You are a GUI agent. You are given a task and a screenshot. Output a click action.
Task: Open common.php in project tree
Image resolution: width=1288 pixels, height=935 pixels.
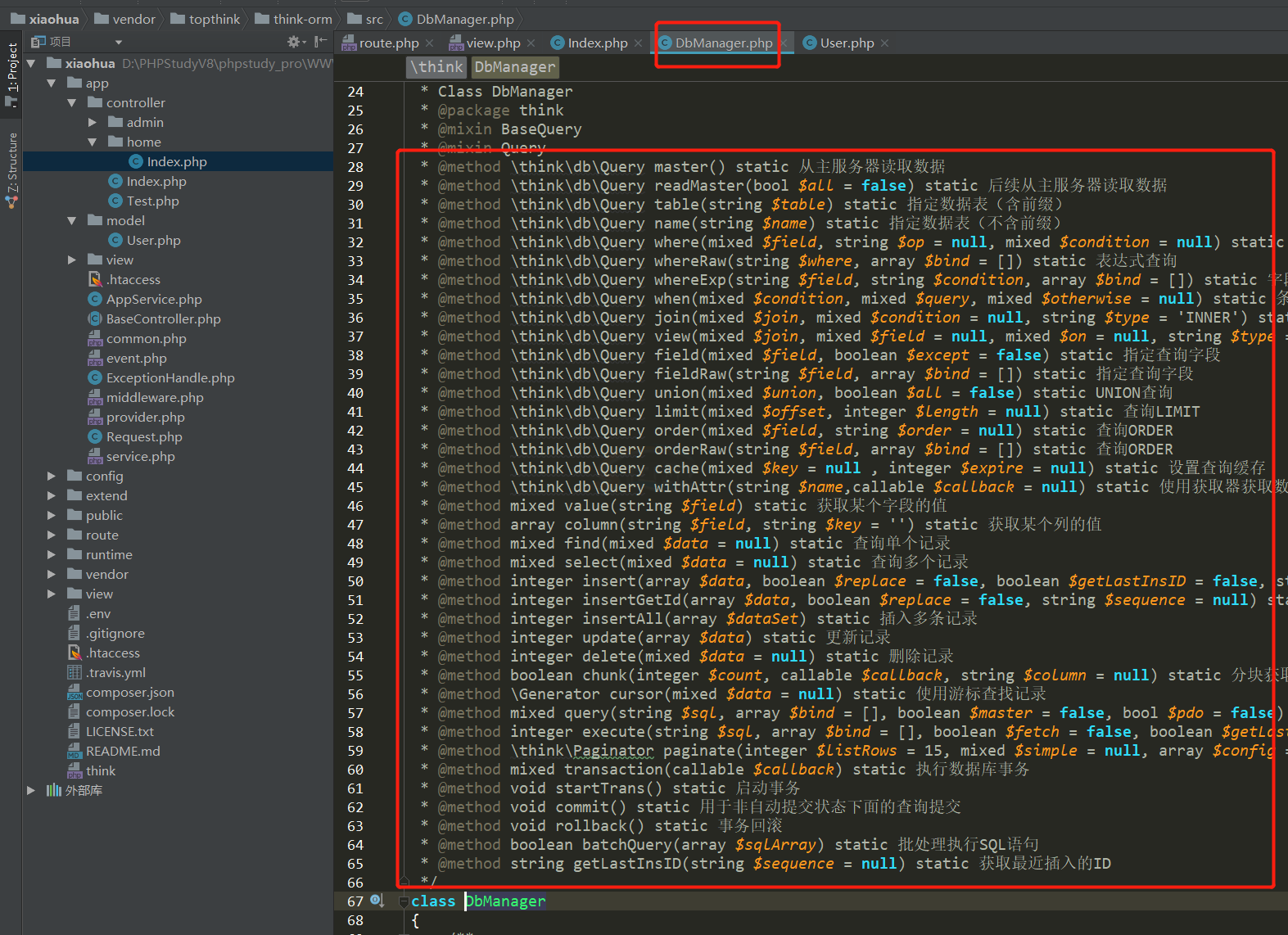pos(138,338)
